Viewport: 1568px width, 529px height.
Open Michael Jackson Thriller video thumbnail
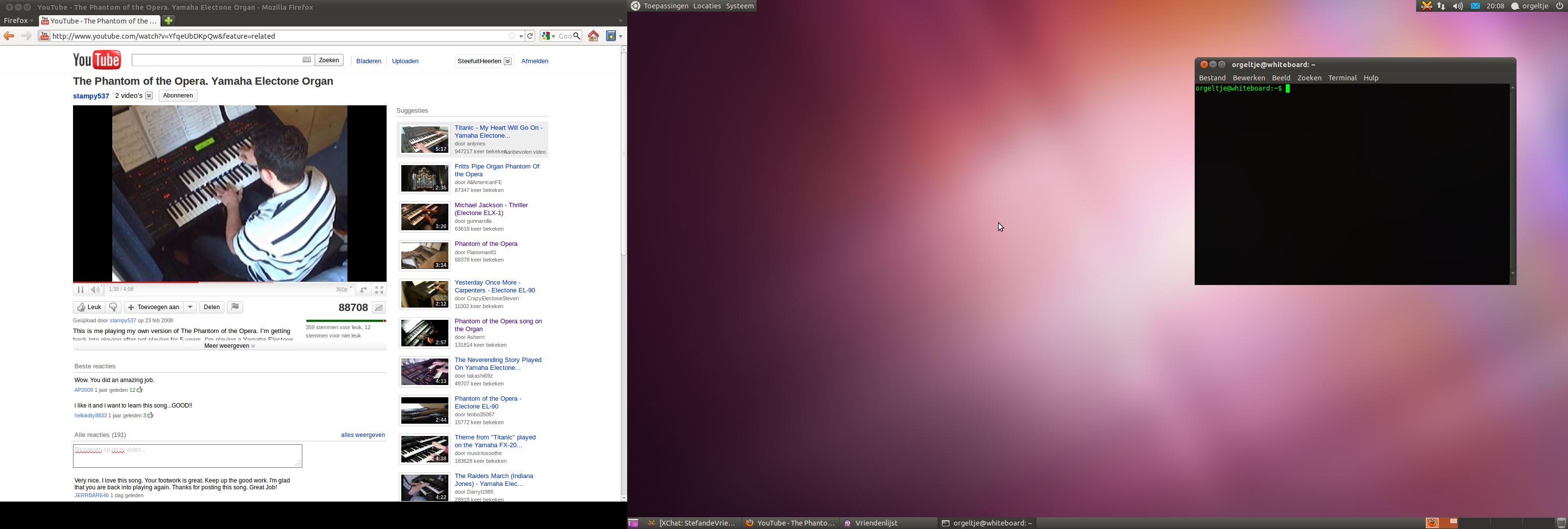pyautogui.click(x=424, y=216)
